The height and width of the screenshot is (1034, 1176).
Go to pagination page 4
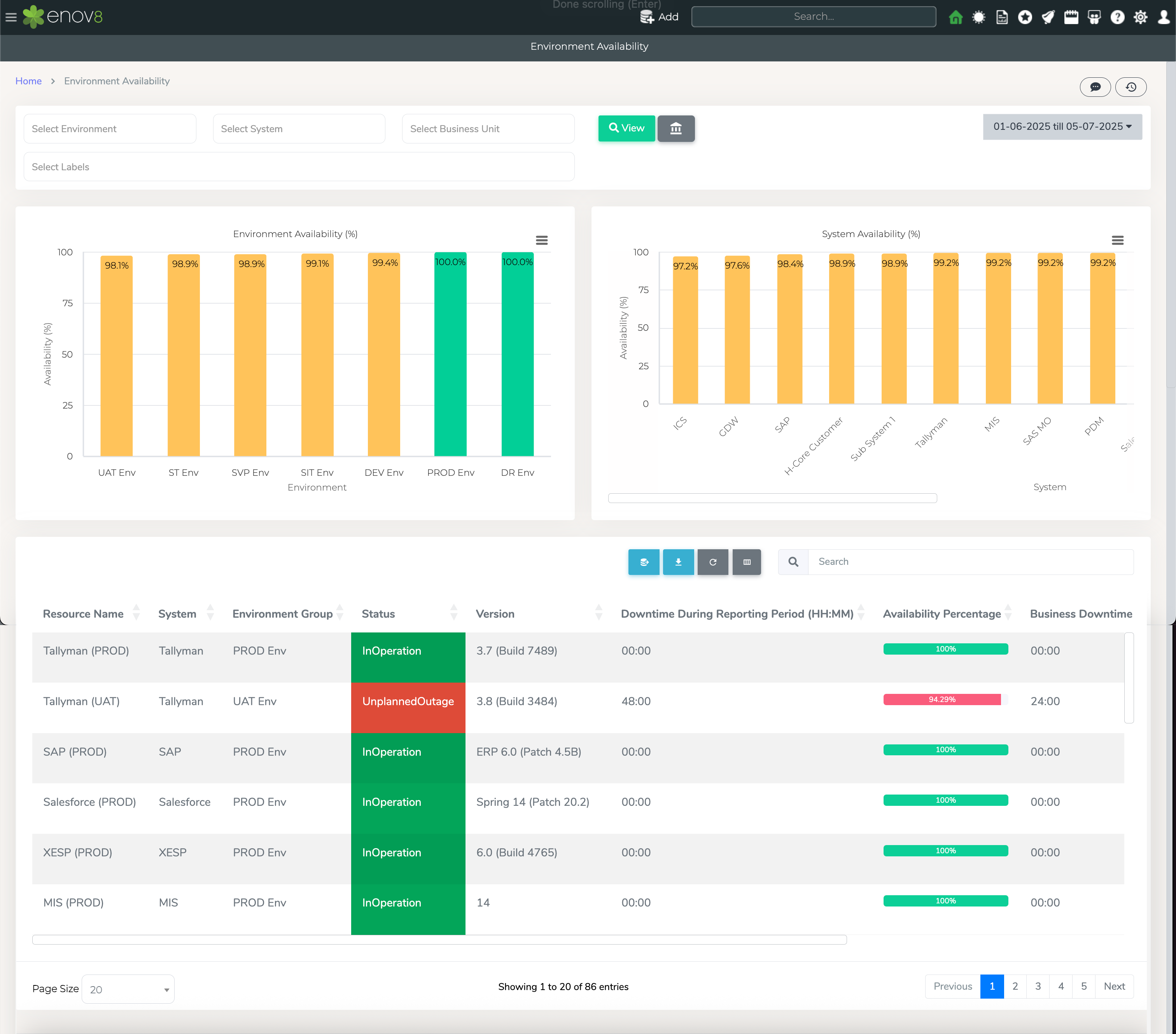[x=1061, y=986]
